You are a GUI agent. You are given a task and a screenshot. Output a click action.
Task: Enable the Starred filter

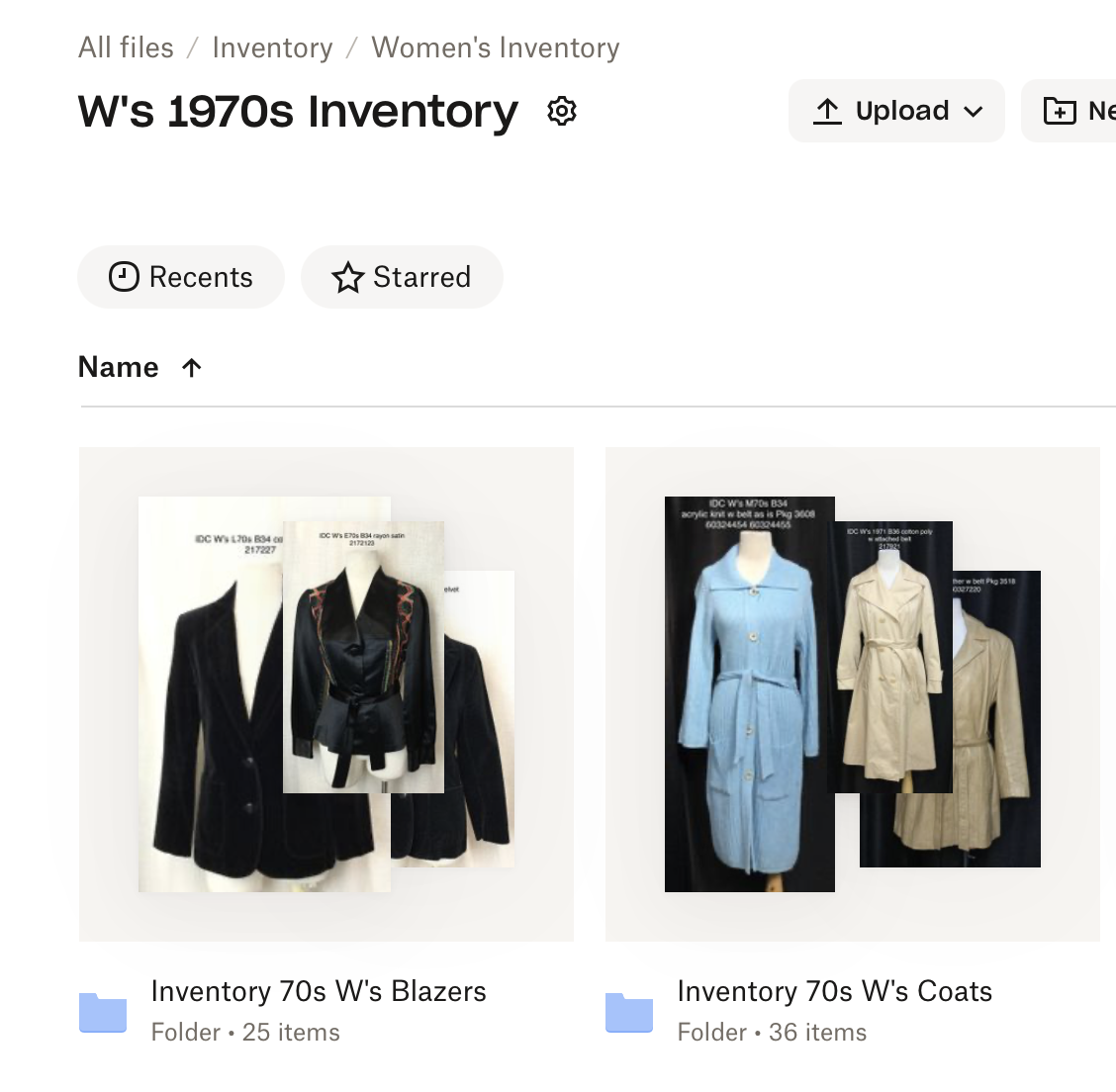point(421,277)
